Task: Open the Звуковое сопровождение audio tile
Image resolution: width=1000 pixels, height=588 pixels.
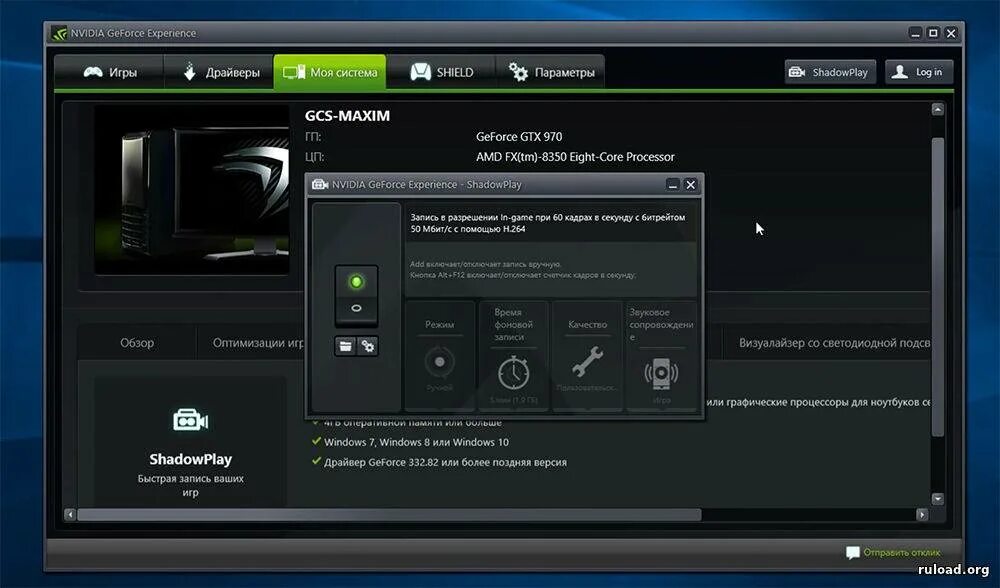Action: click(x=661, y=355)
